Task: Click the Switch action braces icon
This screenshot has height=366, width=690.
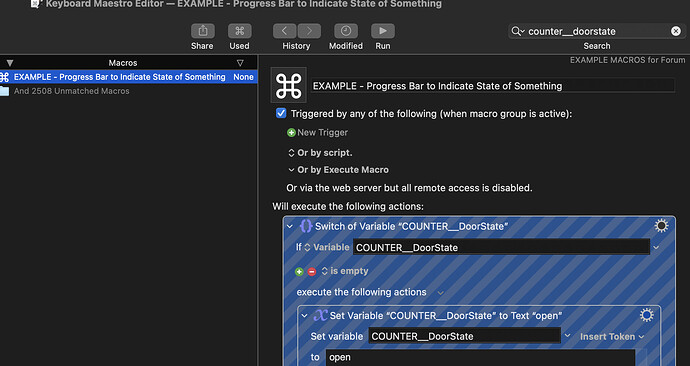Action: pos(305,226)
